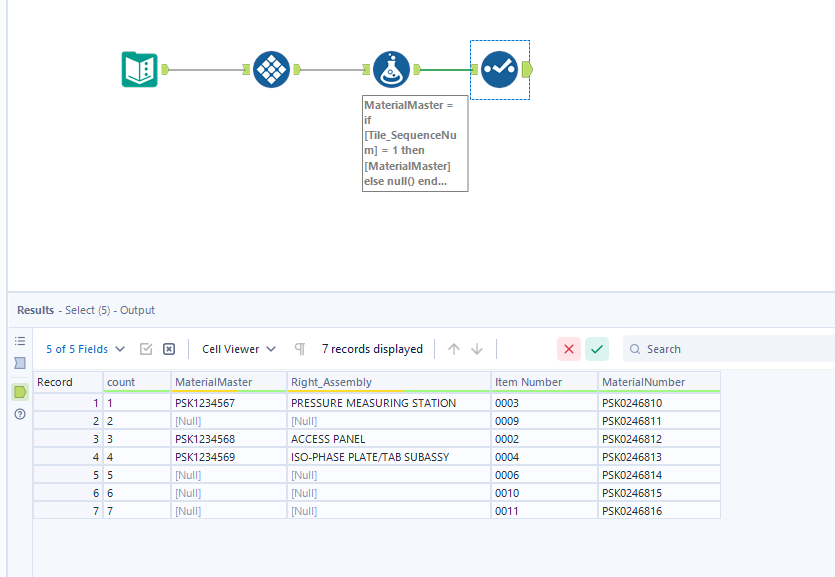Select Item Number cell 0011
The image size is (835, 577).
pos(544,511)
